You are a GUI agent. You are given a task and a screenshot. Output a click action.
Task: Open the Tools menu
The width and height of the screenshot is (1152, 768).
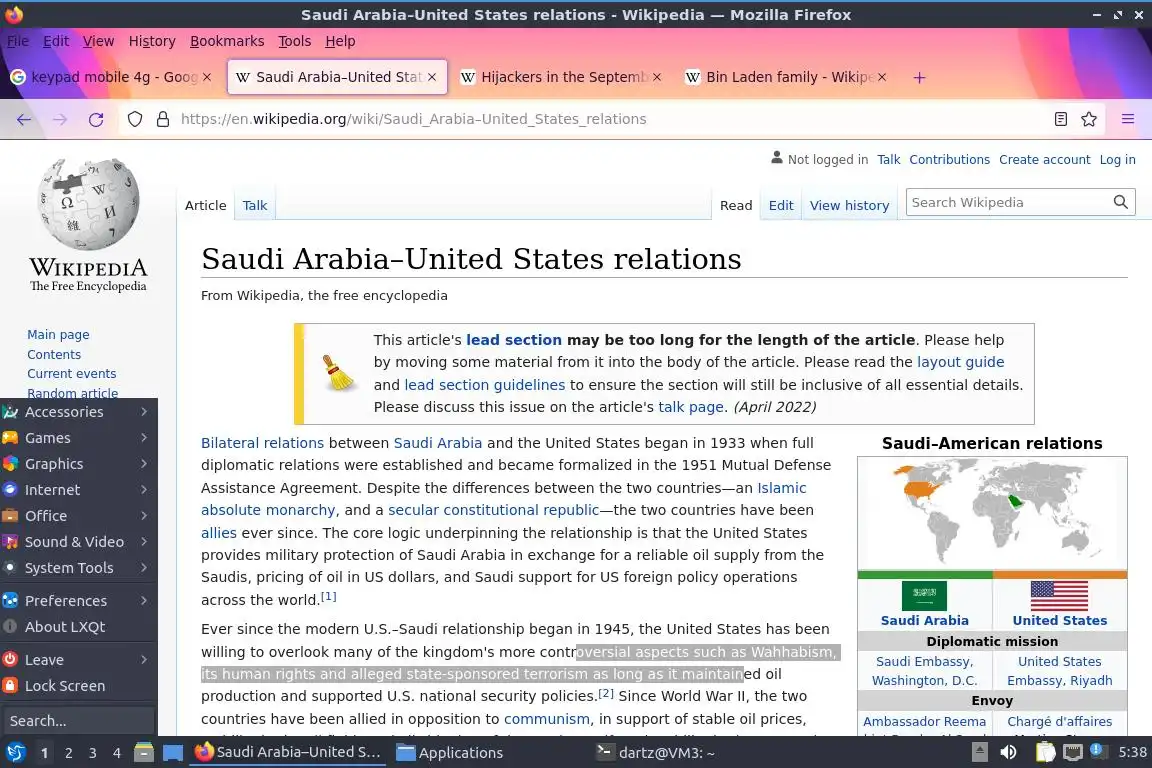click(x=295, y=41)
